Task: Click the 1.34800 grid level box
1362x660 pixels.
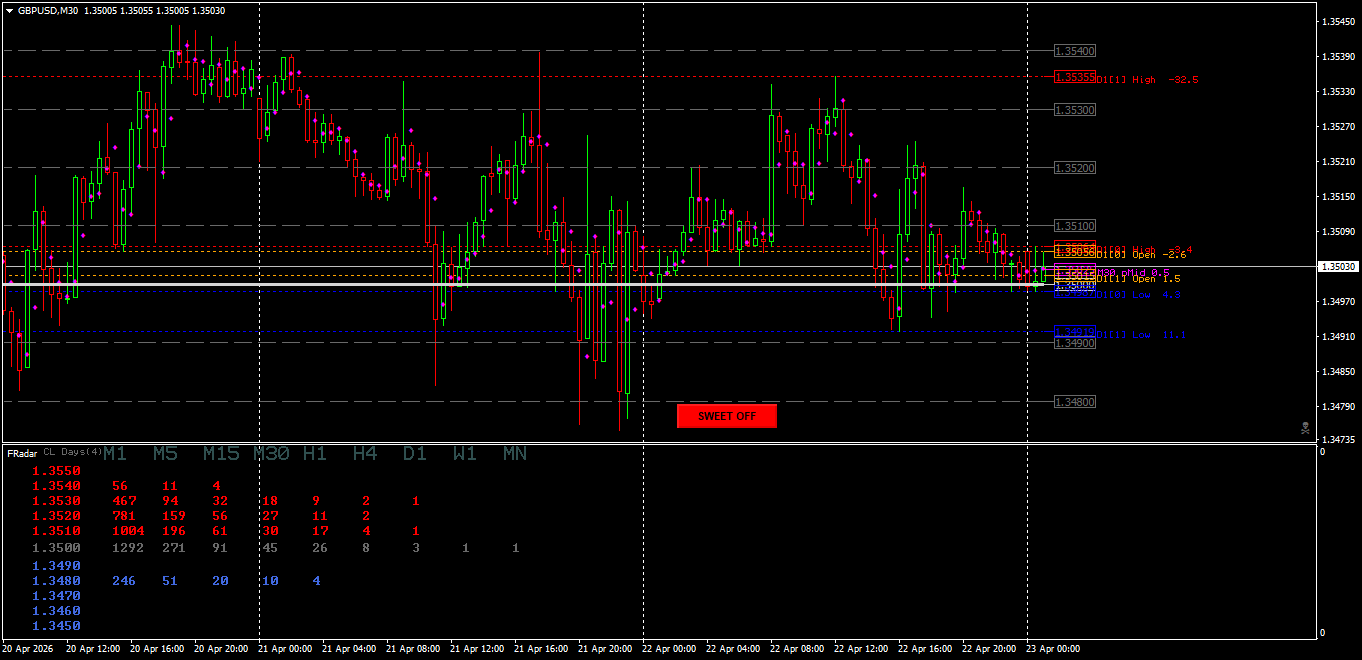Action: tap(1075, 402)
